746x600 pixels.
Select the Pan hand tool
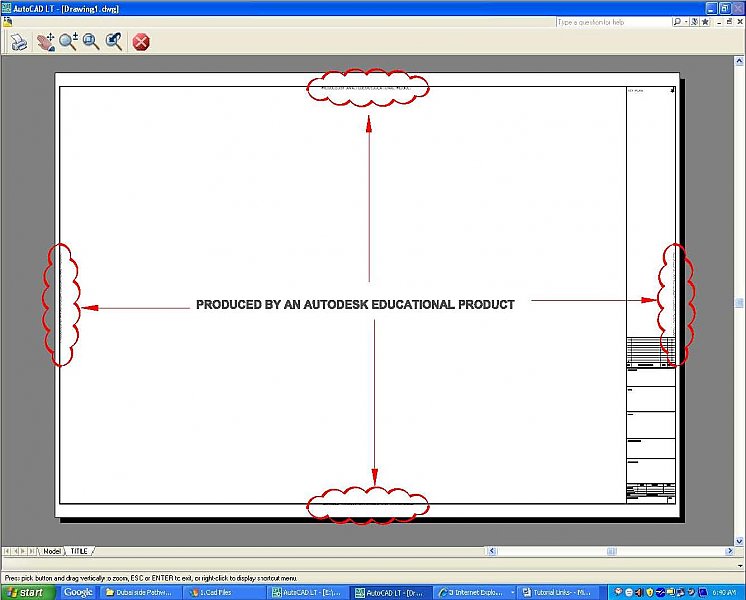(x=45, y=41)
